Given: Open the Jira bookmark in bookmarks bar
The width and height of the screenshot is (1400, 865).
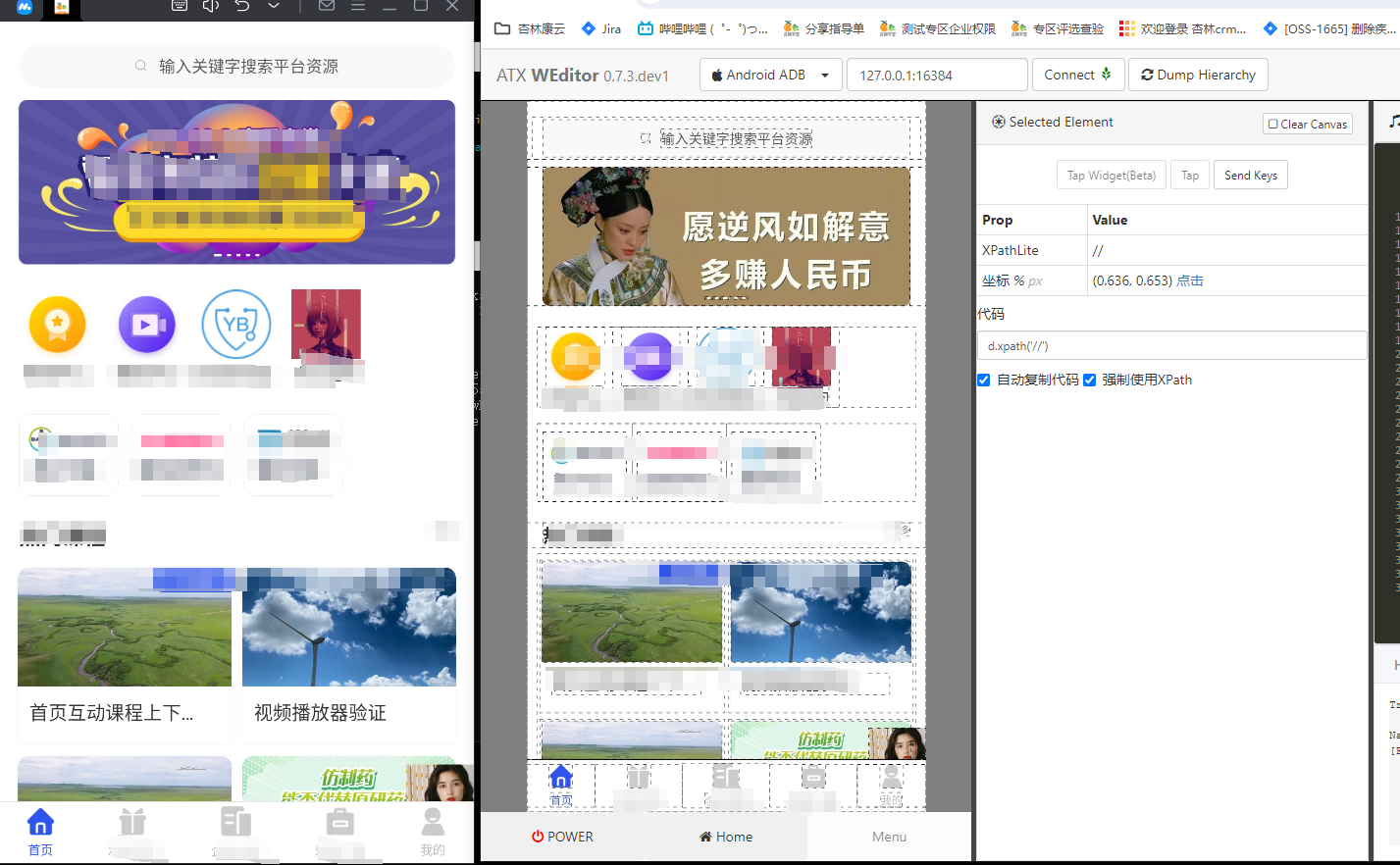Looking at the screenshot, I should [x=600, y=28].
